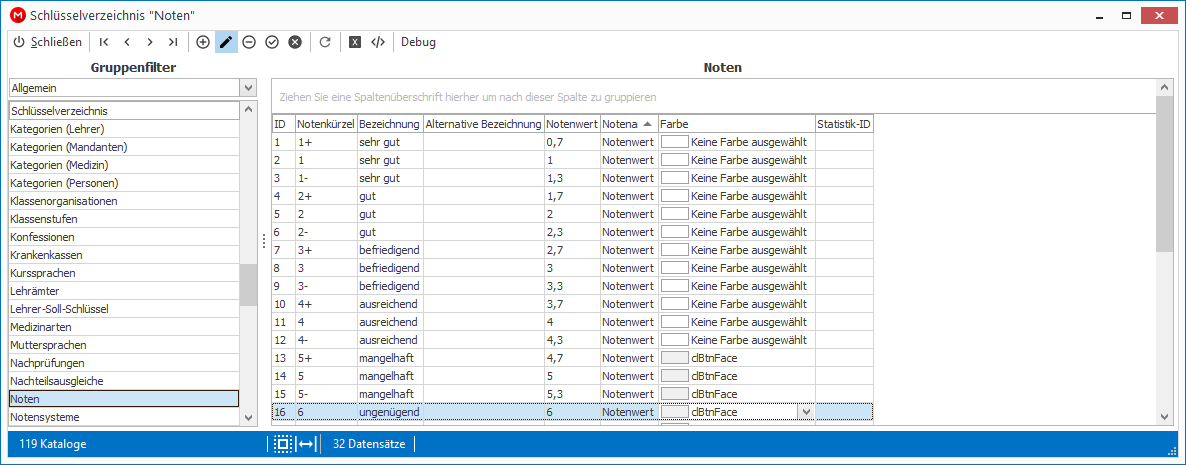Viewport: 1186px width, 465px height.
Task: Select Kategorien (Mandanten) in the list
Action: [124, 147]
